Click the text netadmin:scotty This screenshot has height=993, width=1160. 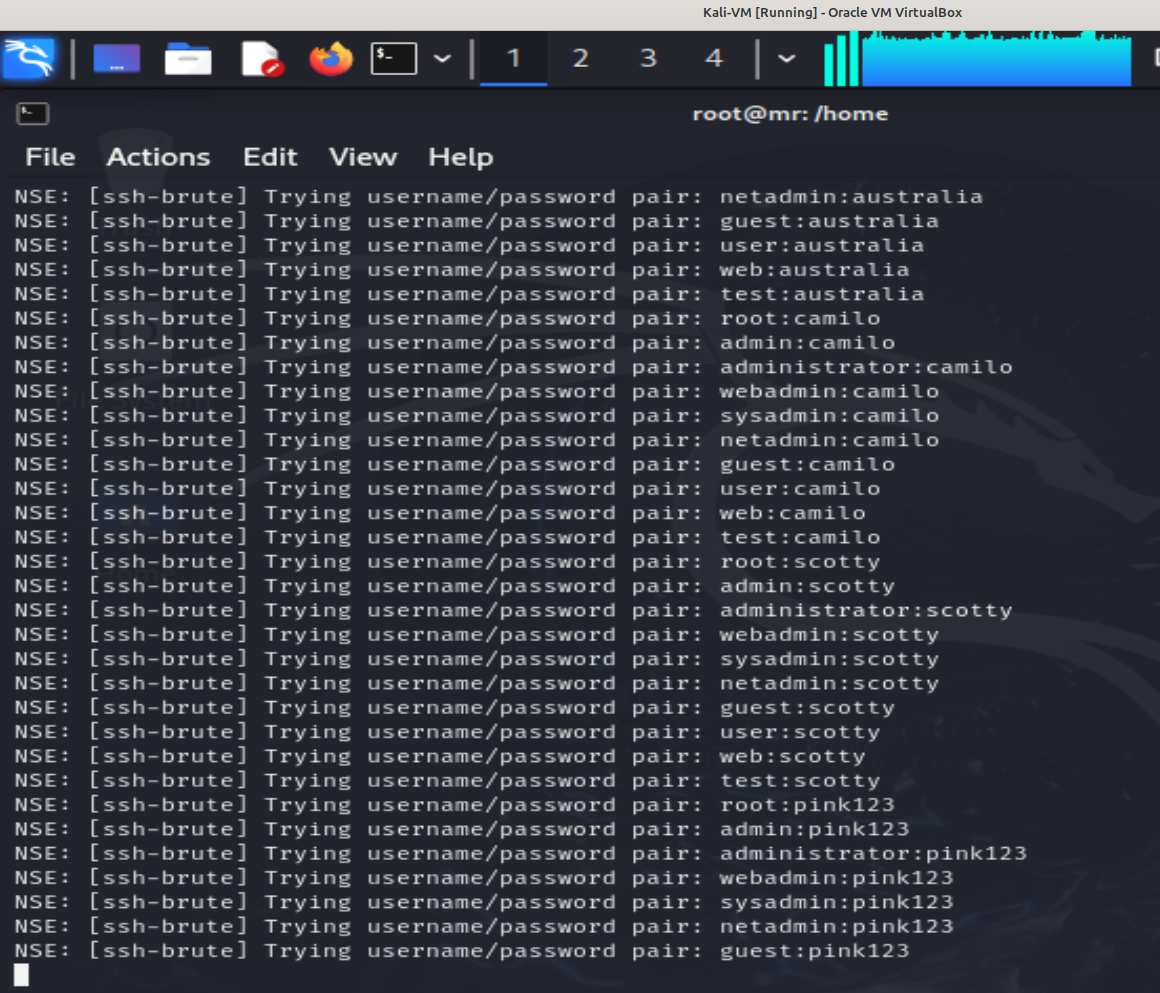click(x=829, y=684)
